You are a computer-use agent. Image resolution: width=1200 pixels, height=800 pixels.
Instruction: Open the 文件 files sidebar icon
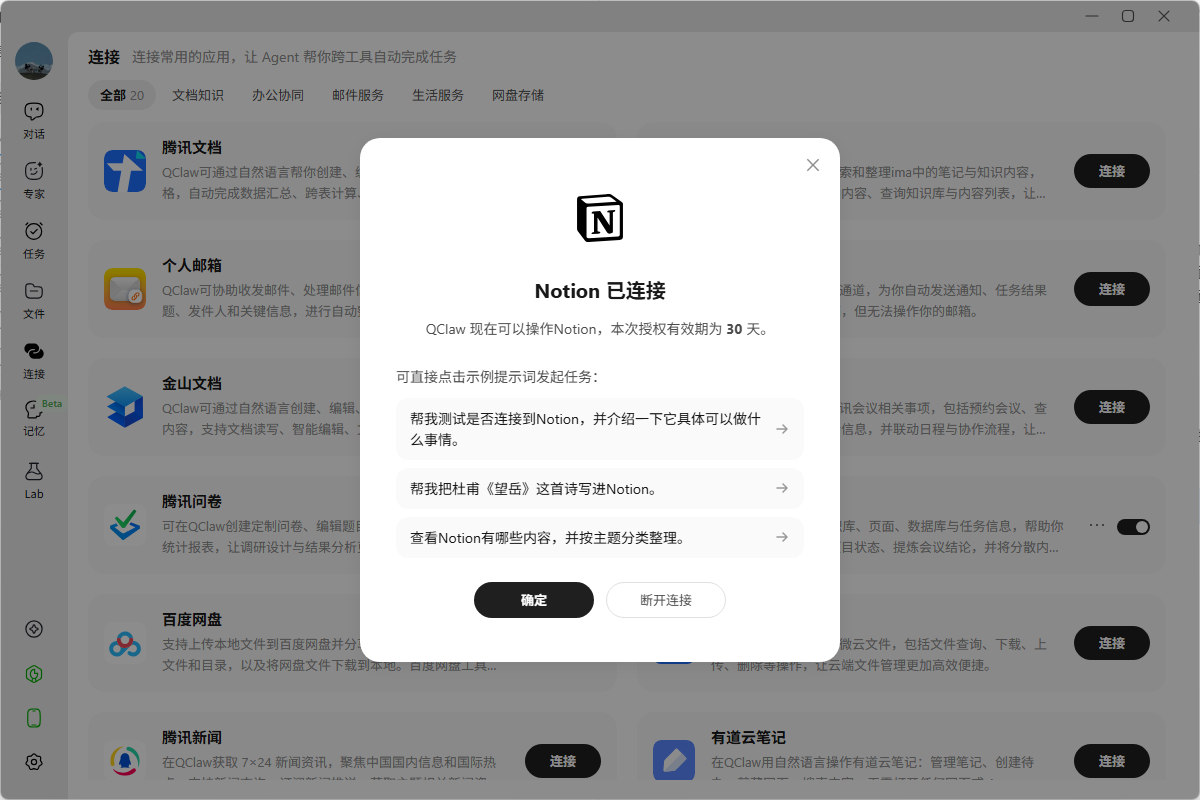34,300
